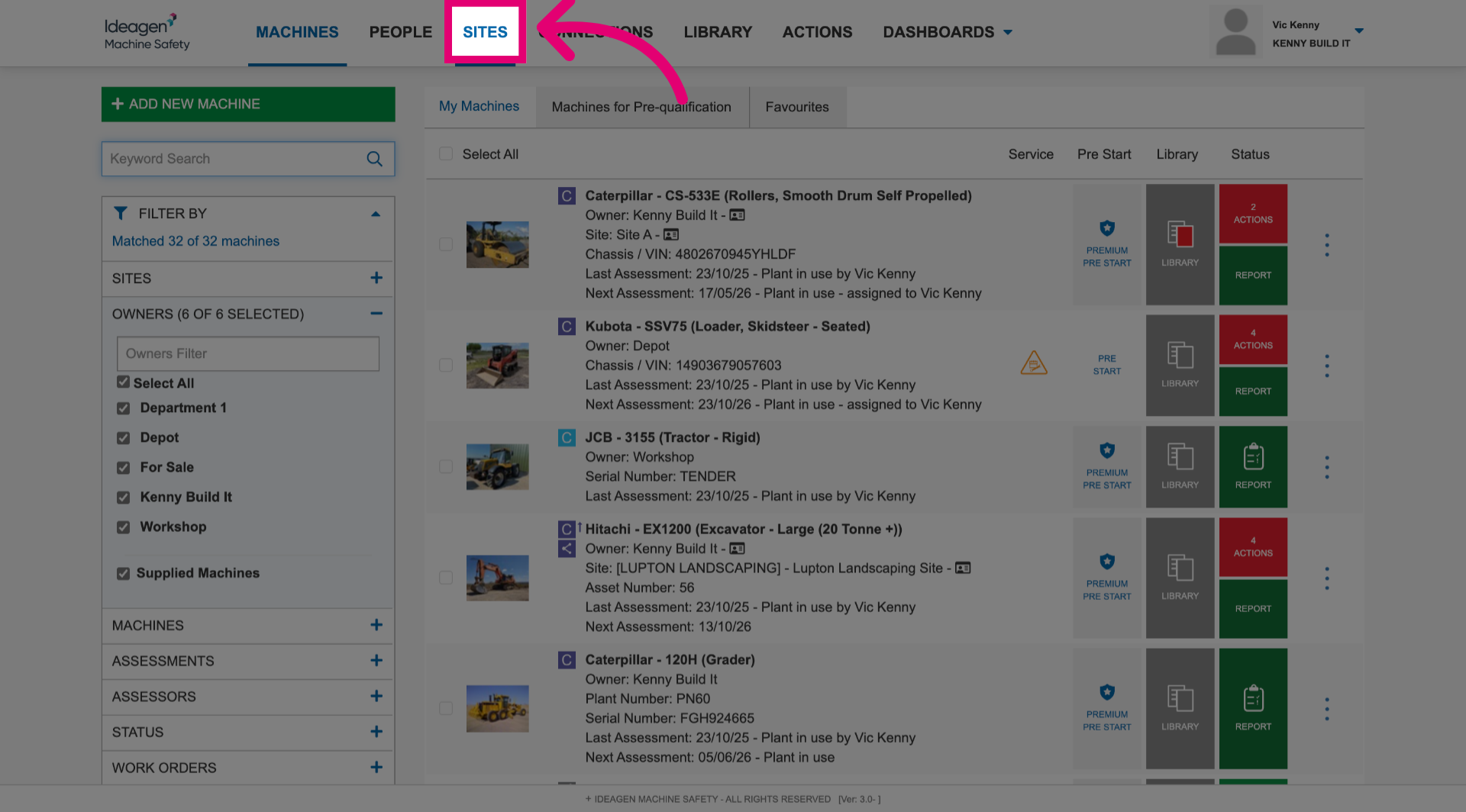1466x812 pixels.
Task: Open more options for Hitachi EX1200
Action: [x=1327, y=578]
